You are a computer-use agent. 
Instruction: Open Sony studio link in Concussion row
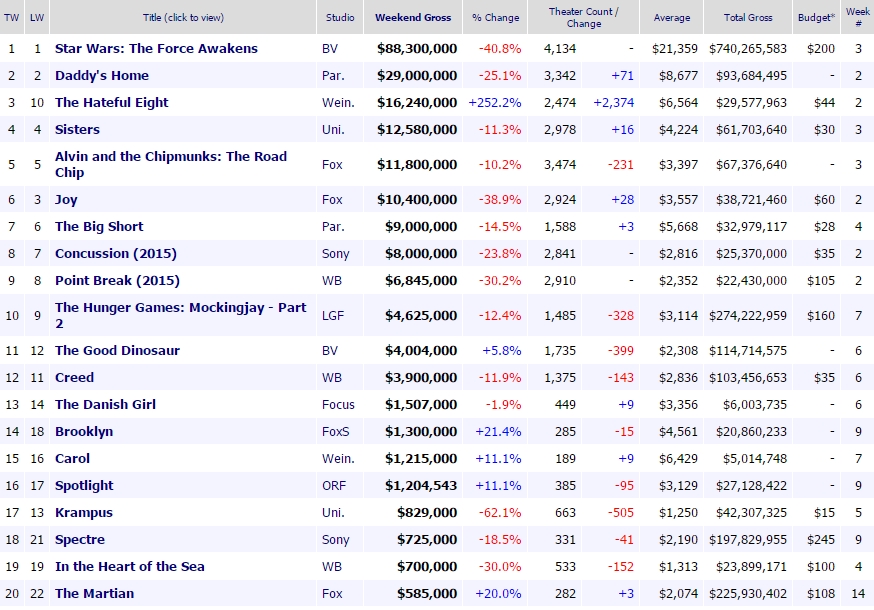click(x=336, y=254)
